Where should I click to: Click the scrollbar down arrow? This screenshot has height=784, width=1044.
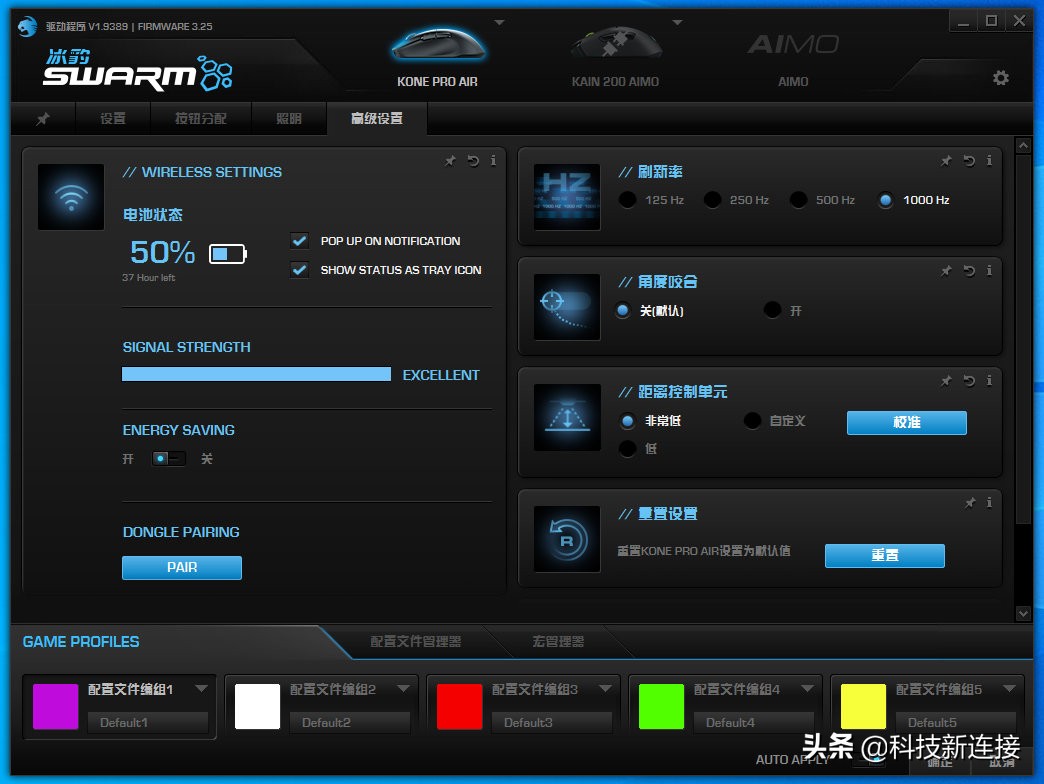[1023, 613]
